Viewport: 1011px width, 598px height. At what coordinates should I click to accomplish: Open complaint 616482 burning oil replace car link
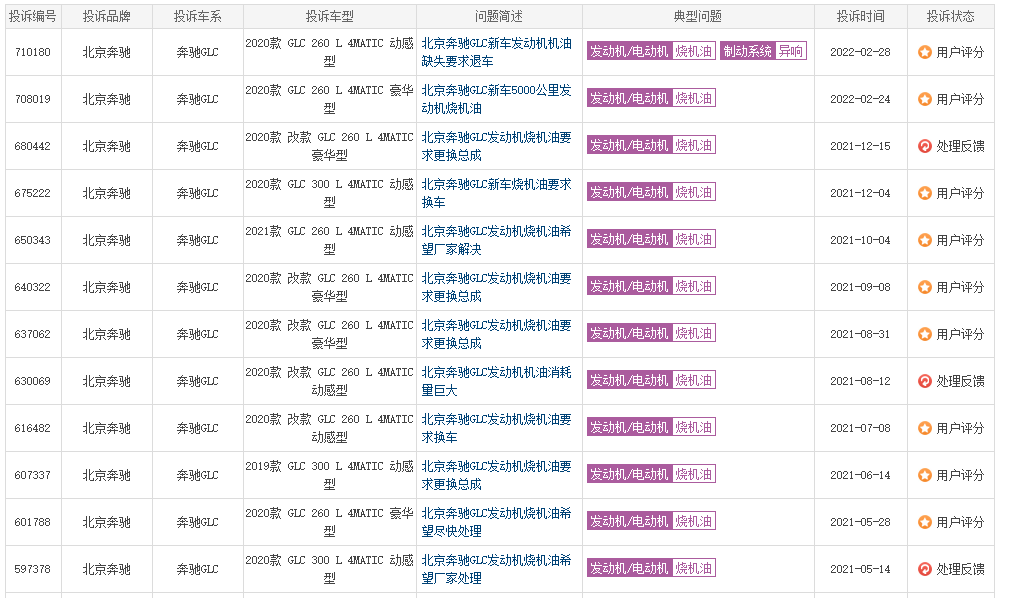click(x=496, y=428)
